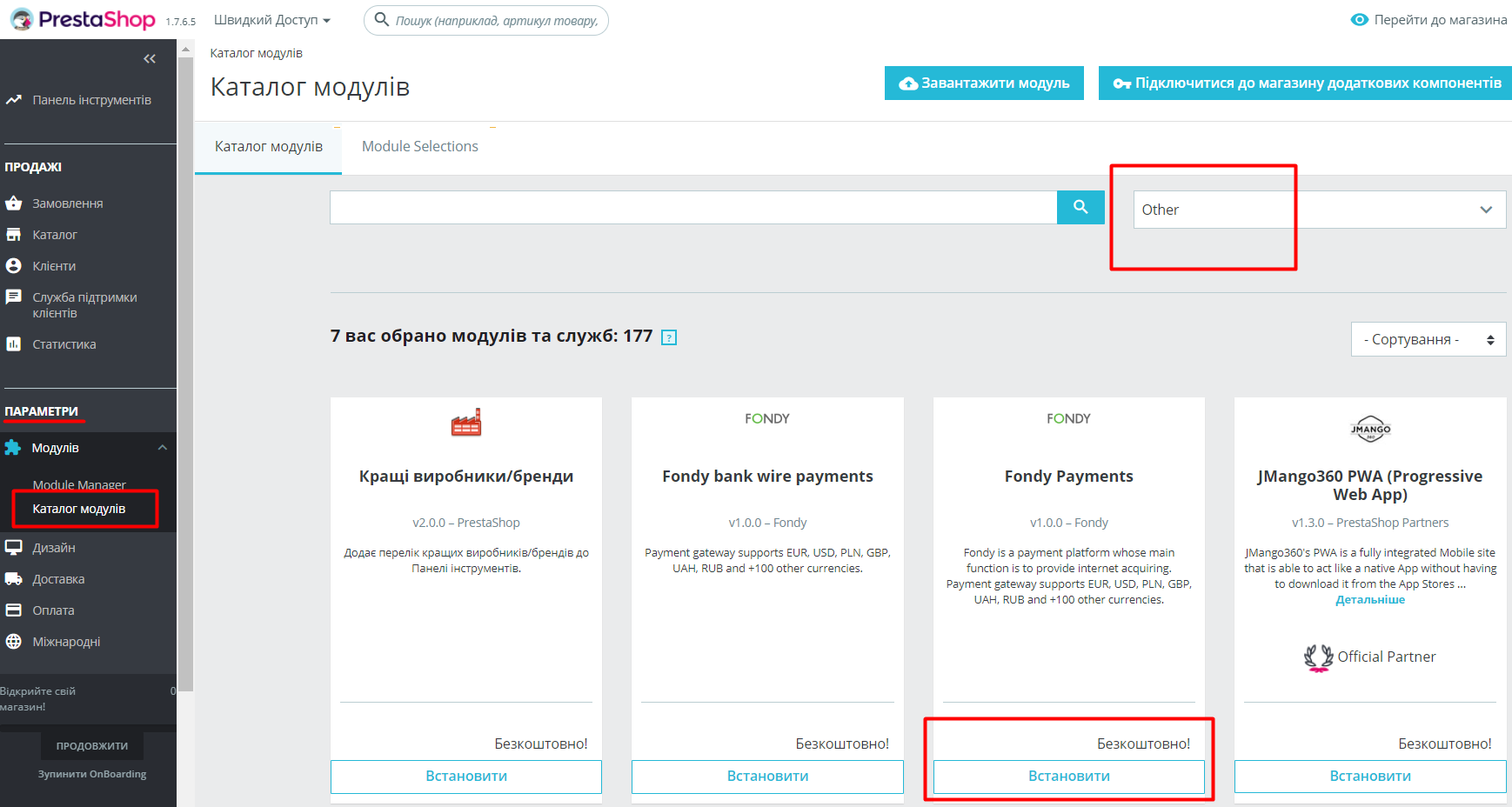The width and height of the screenshot is (1512, 807).
Task: Click the modules puzzle icon
Action: (12, 448)
